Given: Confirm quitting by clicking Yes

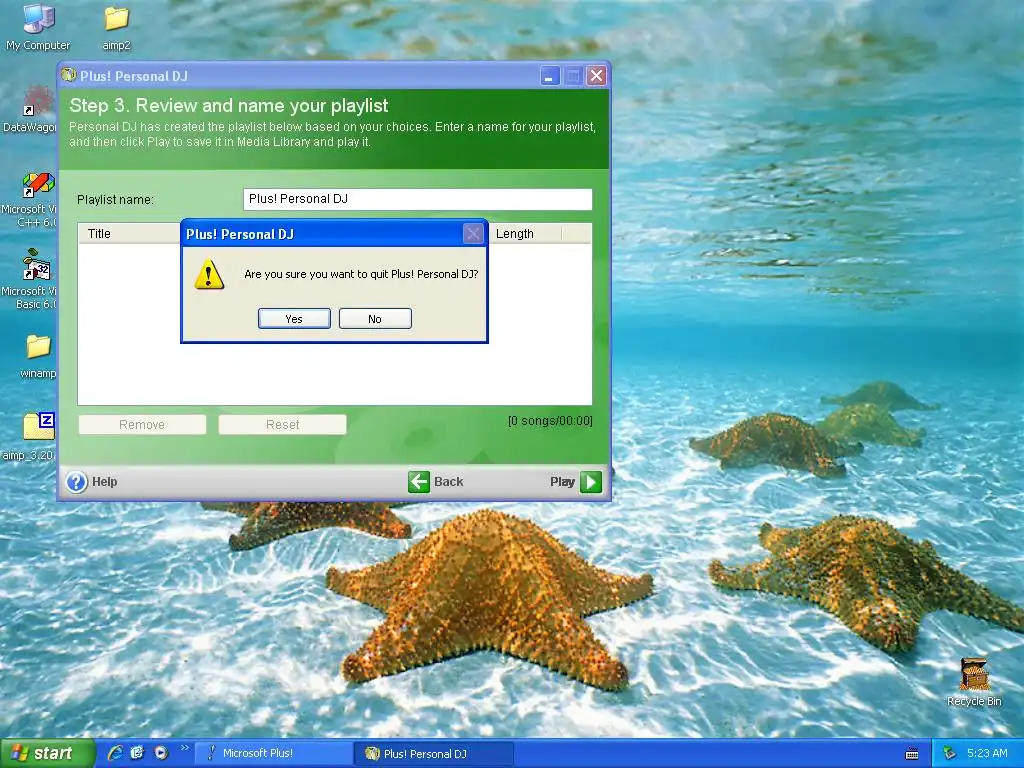Looking at the screenshot, I should (294, 319).
